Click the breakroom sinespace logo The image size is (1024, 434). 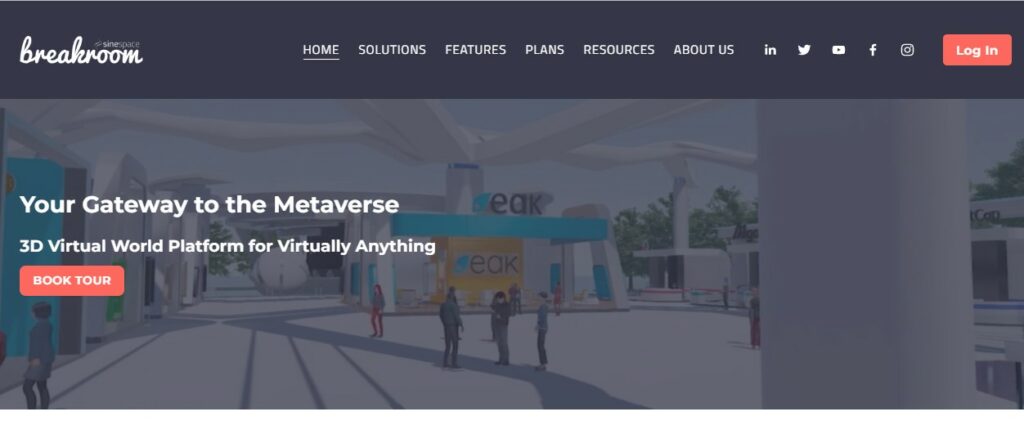click(81, 50)
